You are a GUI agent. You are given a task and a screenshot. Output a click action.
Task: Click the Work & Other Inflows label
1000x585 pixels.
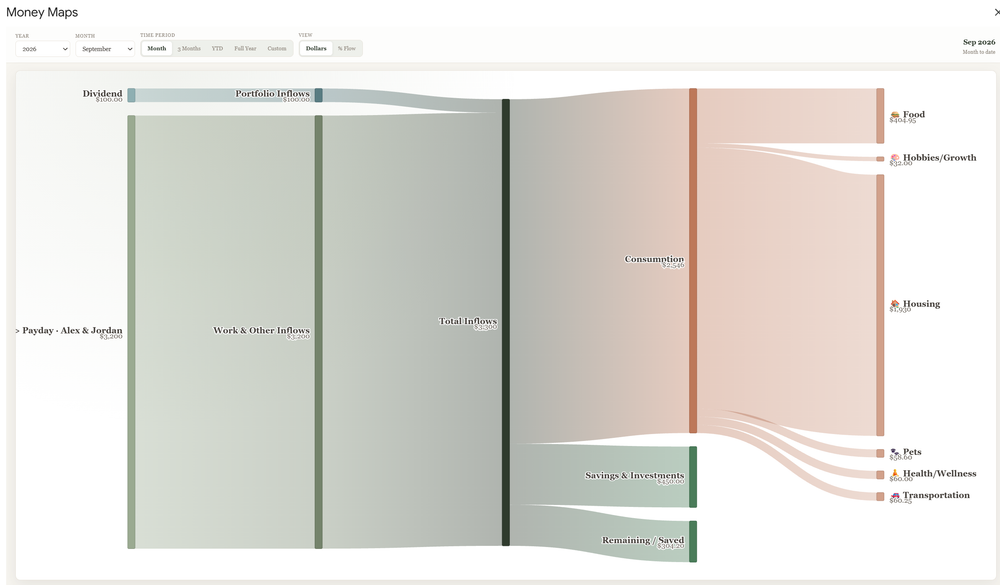click(x=261, y=330)
